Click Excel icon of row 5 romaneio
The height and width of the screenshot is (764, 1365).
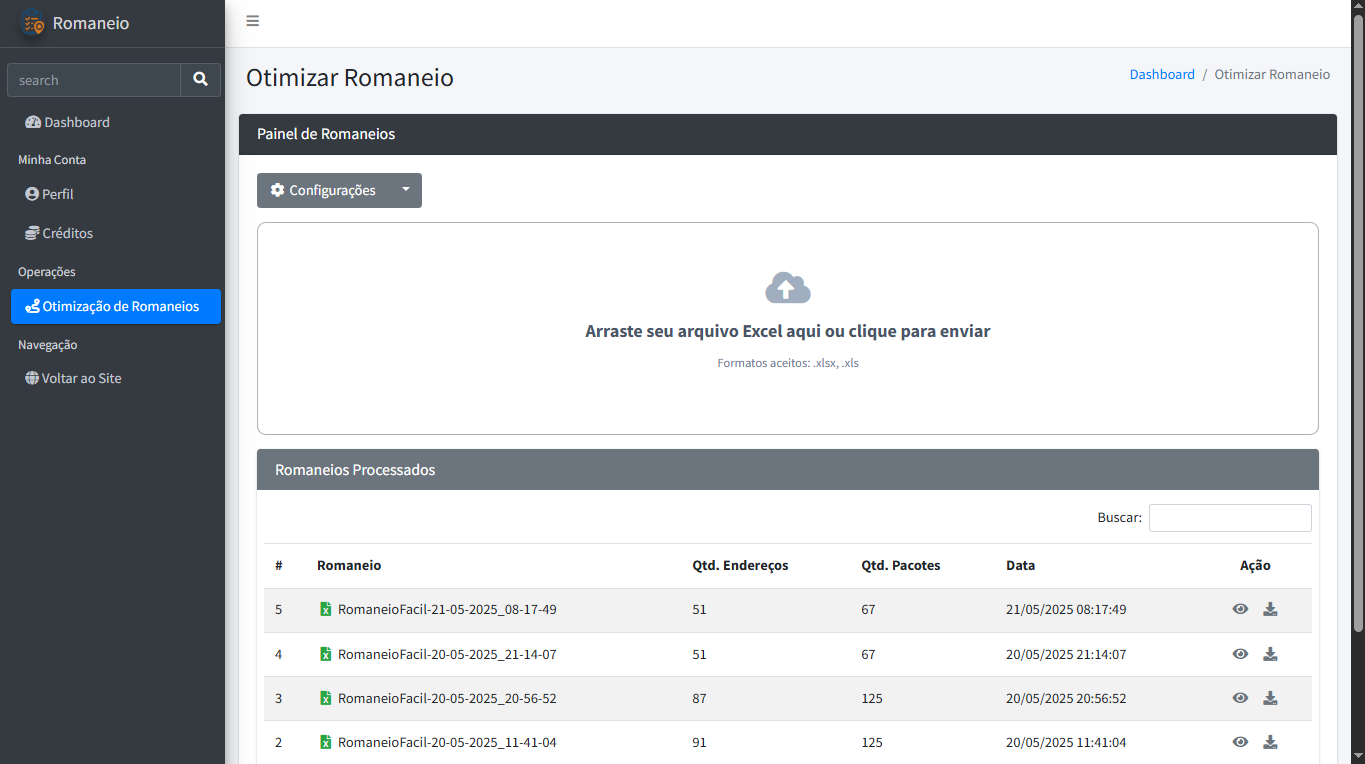[325, 609]
